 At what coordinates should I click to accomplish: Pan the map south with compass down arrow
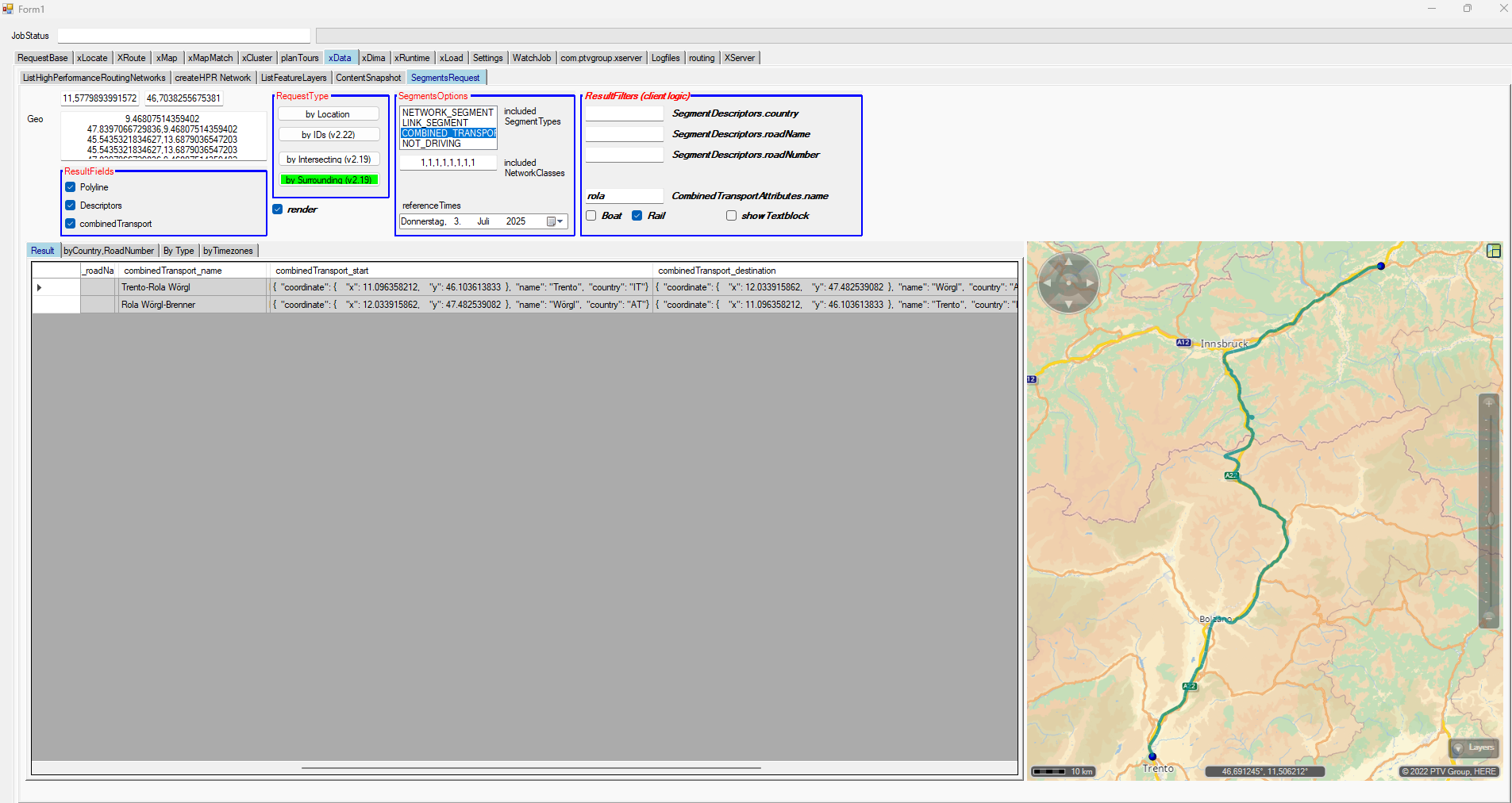[x=1068, y=304]
